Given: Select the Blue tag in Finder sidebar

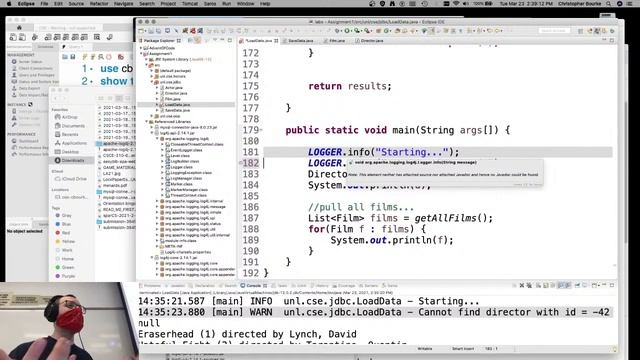Looking at the screenshot, I should (x=63, y=224).
